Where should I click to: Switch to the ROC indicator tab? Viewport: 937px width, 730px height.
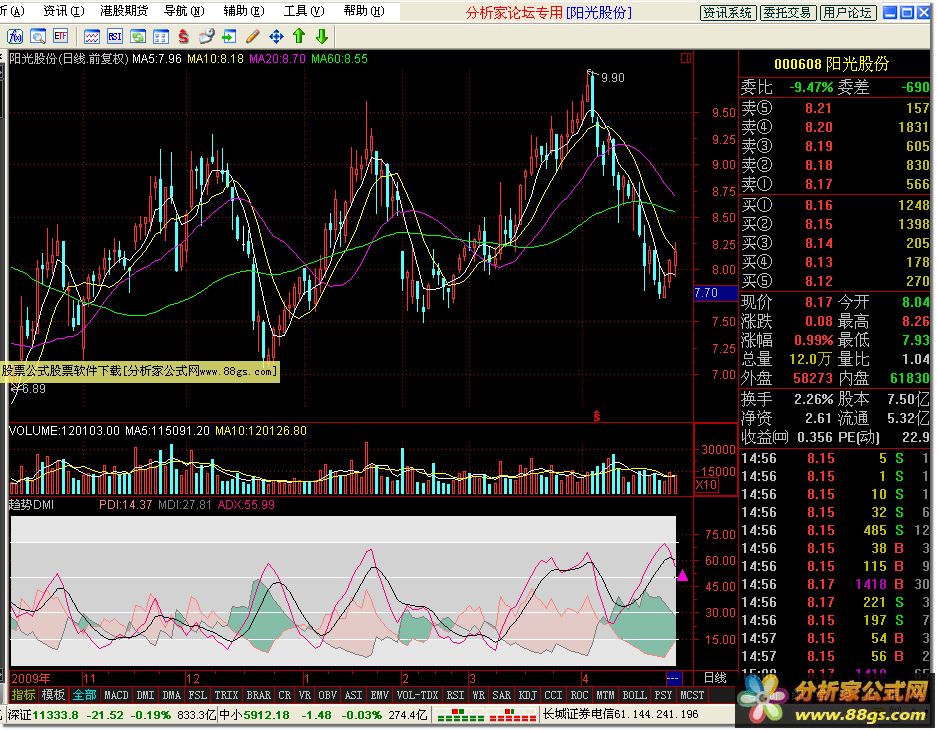pyautogui.click(x=580, y=695)
